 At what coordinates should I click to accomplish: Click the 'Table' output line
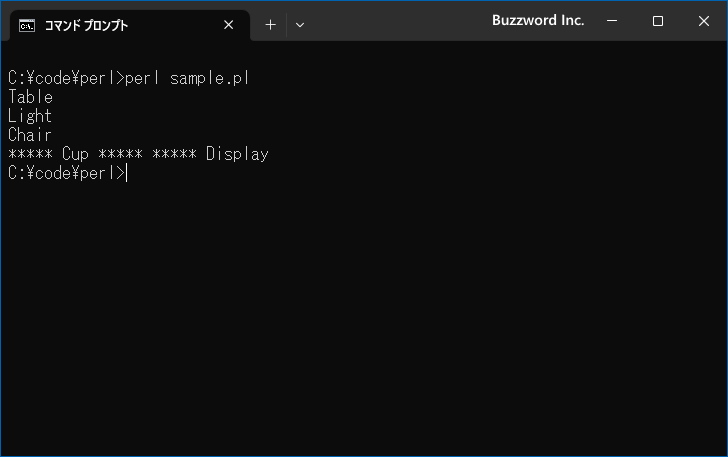click(x=30, y=97)
